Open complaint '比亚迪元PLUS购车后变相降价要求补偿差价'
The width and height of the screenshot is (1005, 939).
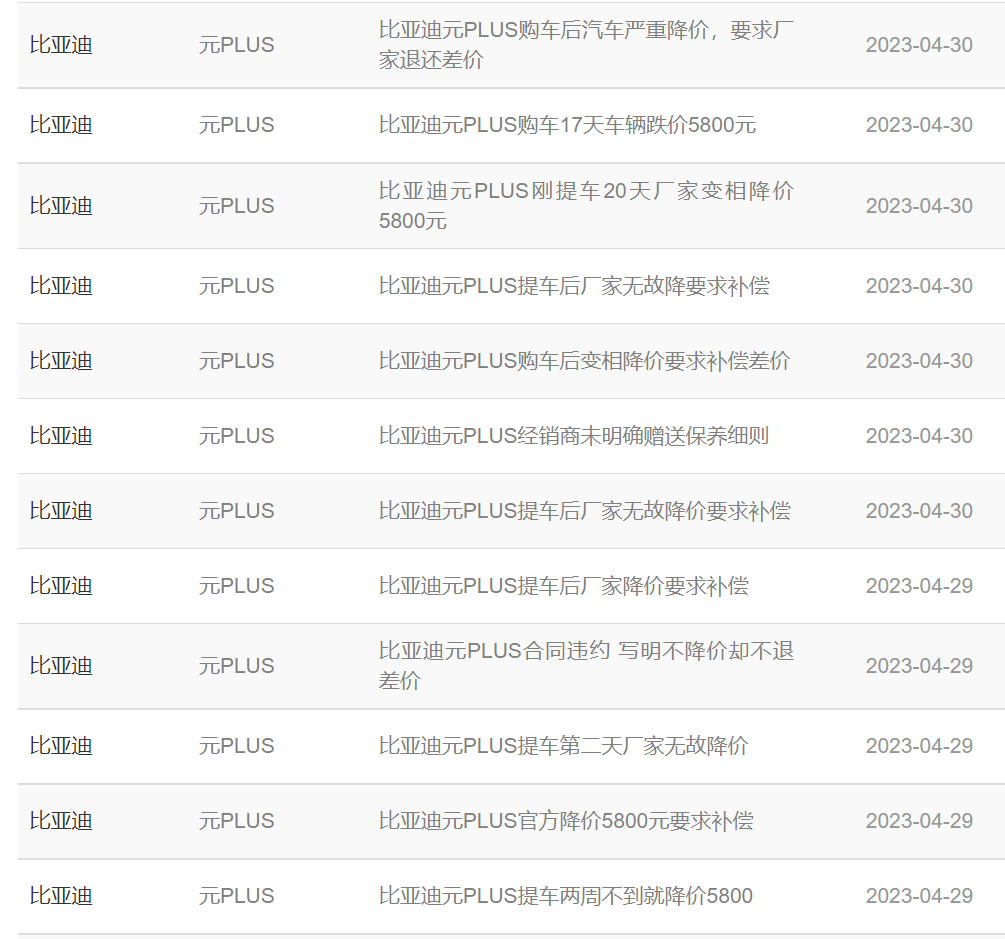pos(585,361)
